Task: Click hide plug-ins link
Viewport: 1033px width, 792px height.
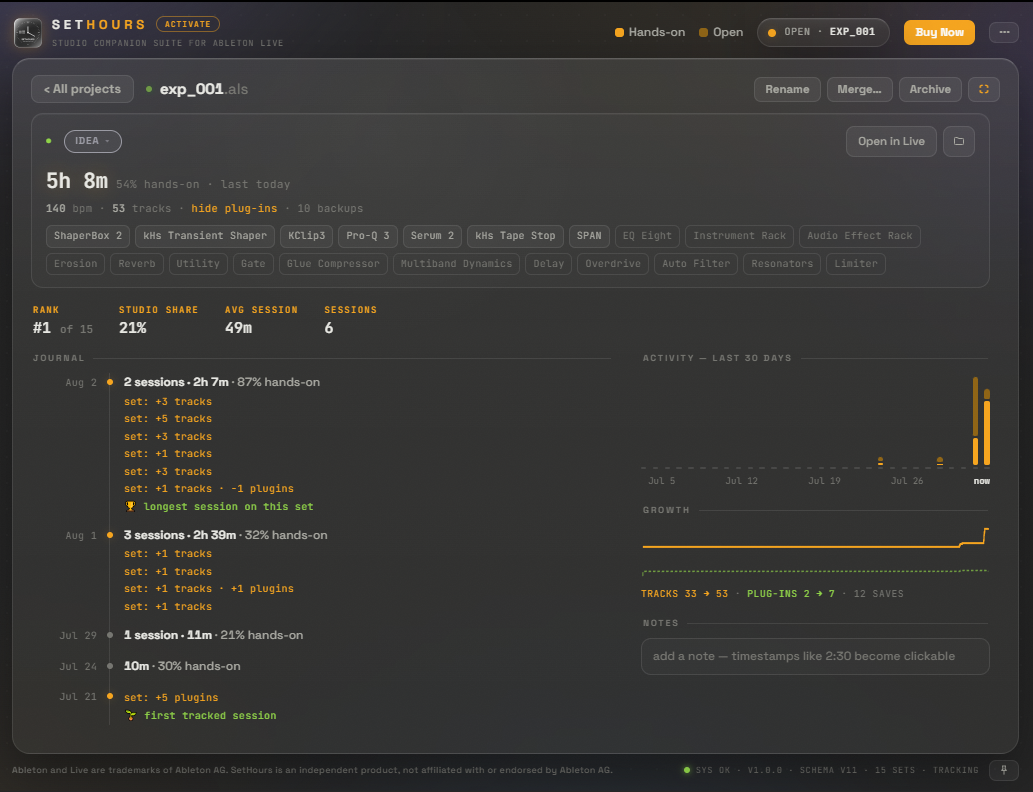Action: 234,208
